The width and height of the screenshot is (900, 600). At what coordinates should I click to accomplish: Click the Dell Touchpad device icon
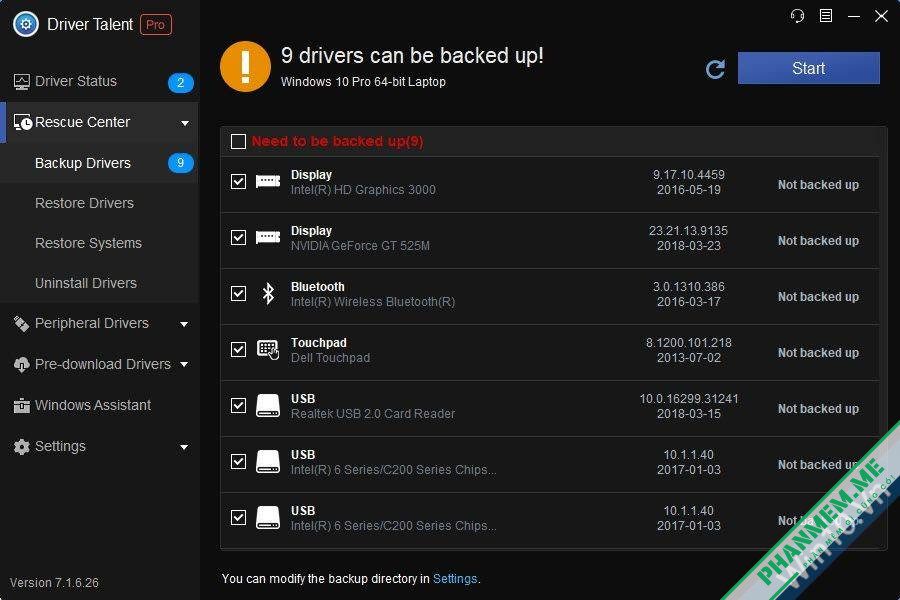tap(268, 349)
